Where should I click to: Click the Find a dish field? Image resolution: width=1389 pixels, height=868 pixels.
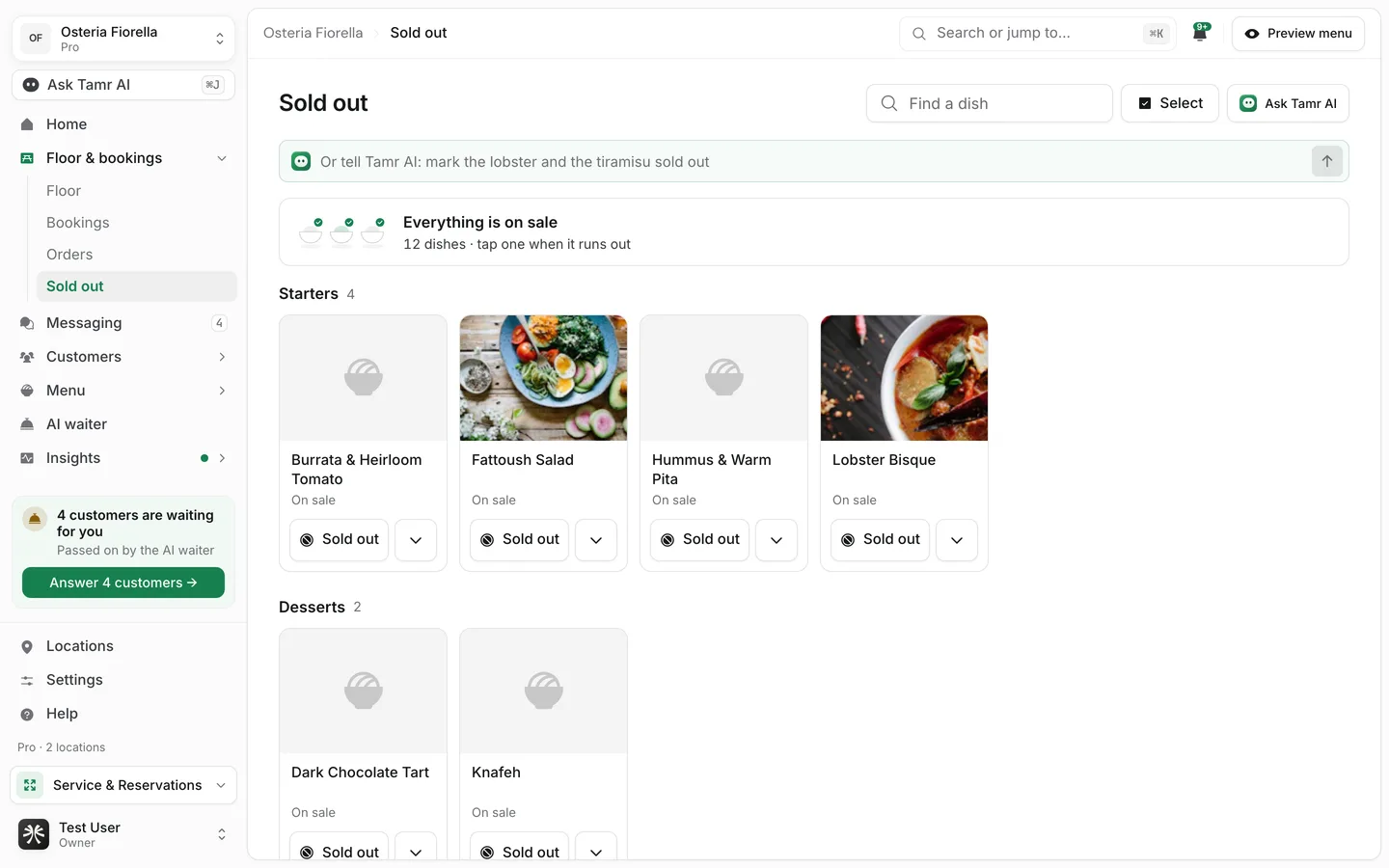pyautogui.click(x=990, y=103)
